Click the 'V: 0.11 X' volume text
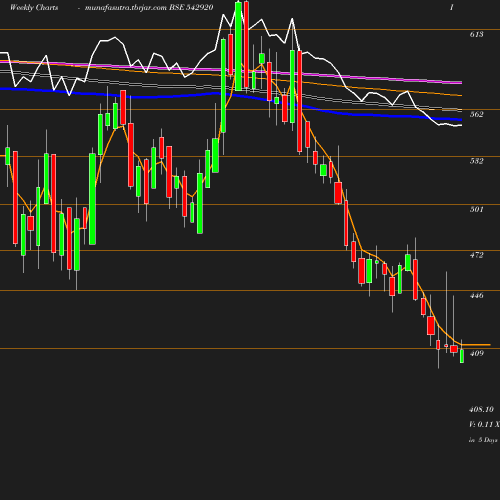The width and height of the screenshot is (500, 500). click(484, 424)
